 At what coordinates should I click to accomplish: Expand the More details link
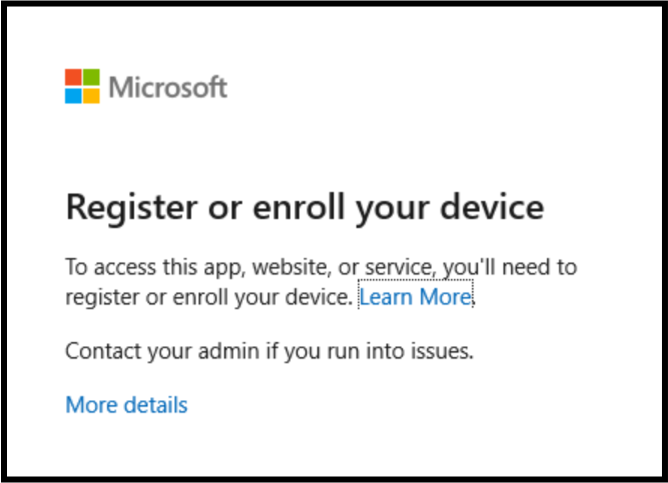[x=126, y=405]
